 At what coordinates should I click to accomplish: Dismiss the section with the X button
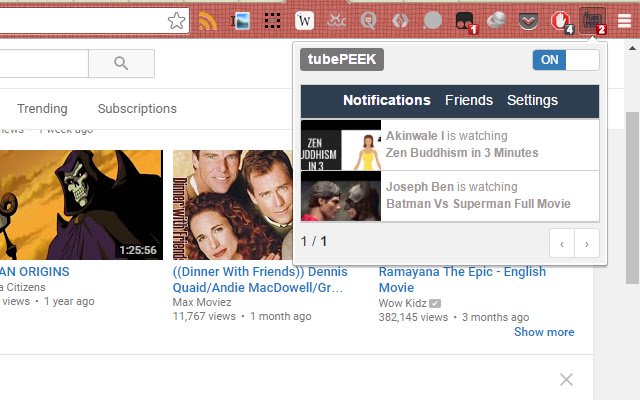point(567,379)
